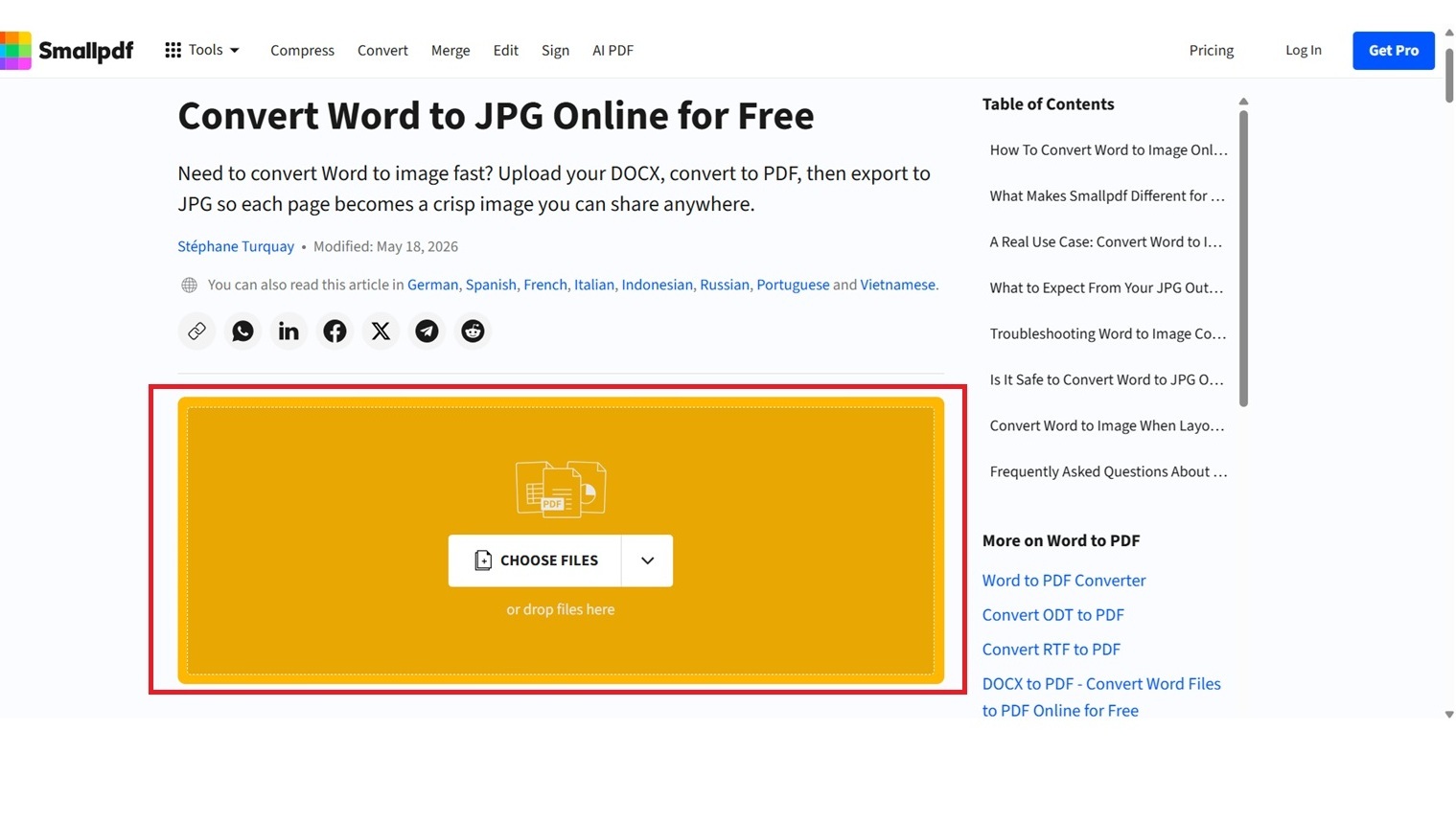The height and width of the screenshot is (822, 1456).
Task: Jump to Troubleshooting Word to Image section
Action: click(1108, 334)
